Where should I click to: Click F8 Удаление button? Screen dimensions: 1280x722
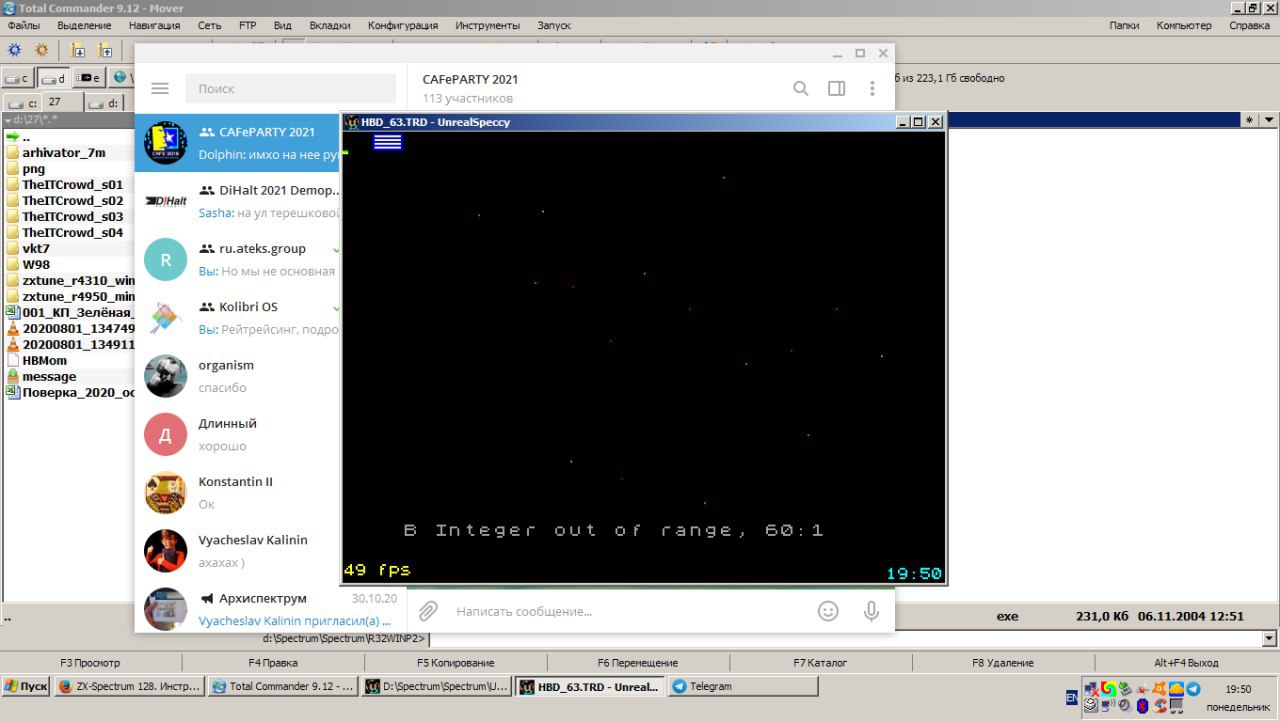click(x=1002, y=662)
